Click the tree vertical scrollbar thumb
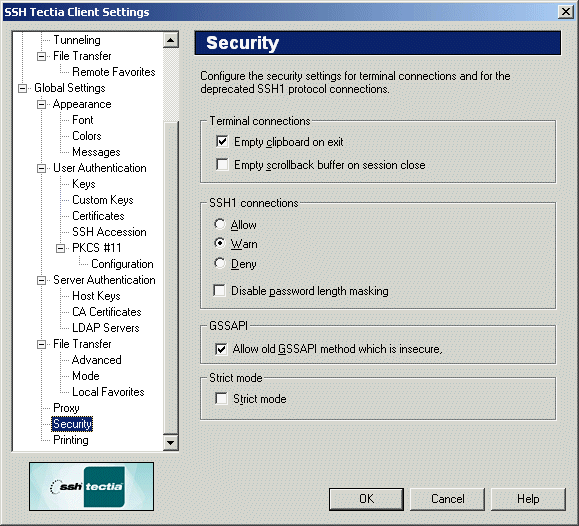 click(171, 277)
